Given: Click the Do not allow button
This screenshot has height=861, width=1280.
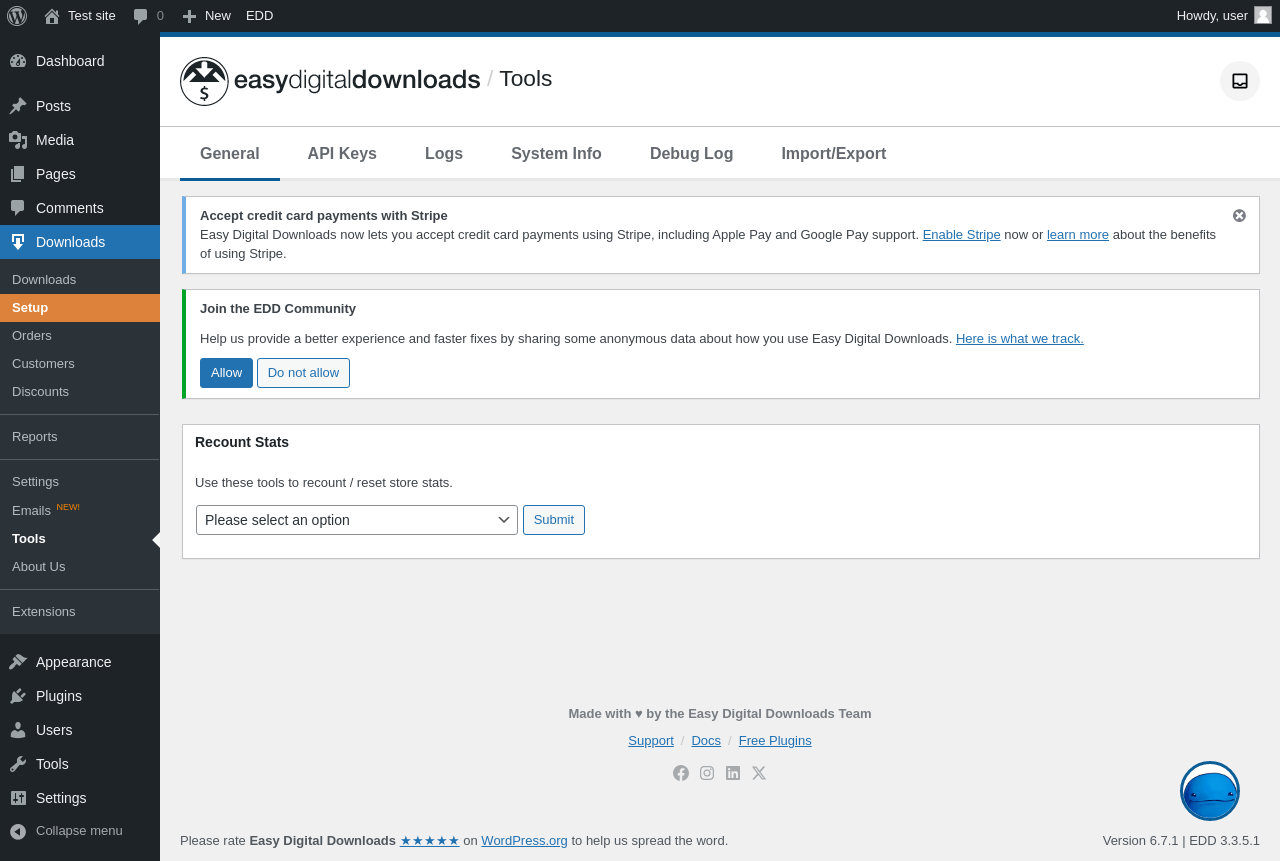Looking at the screenshot, I should pyautogui.click(x=303, y=373).
